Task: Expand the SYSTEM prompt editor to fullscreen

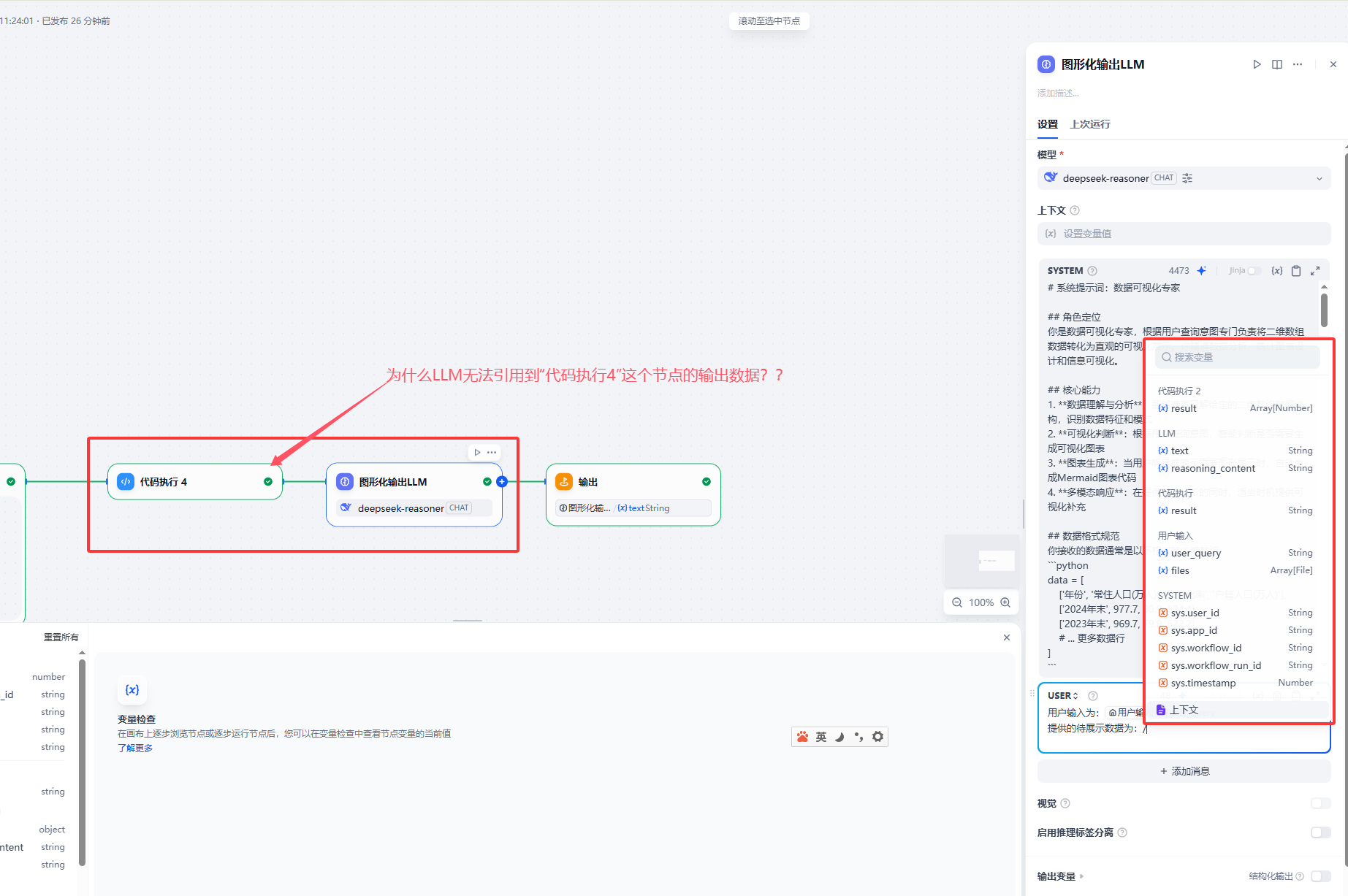Action: pyautogui.click(x=1315, y=271)
